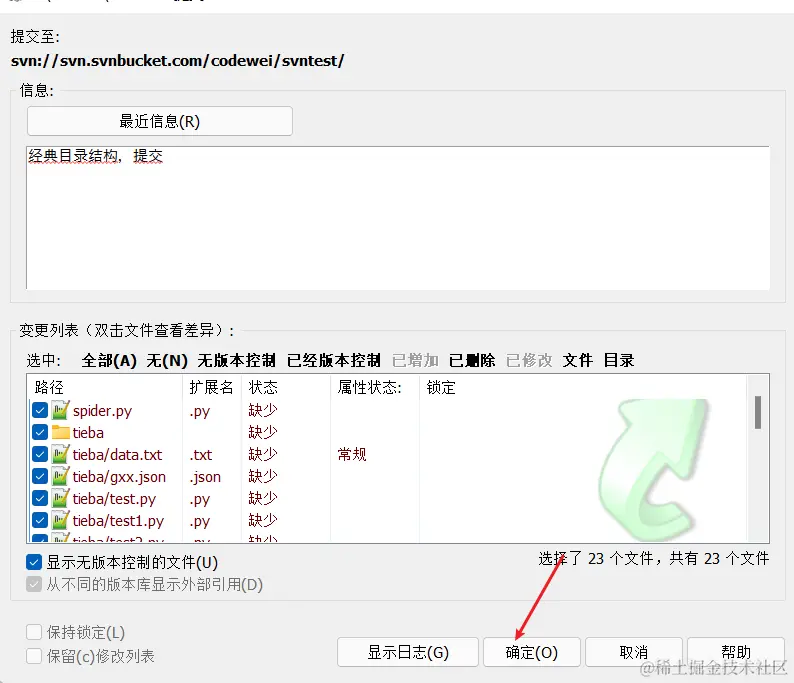Select the tieba/gxx.json file name
The width and height of the screenshot is (794, 683).
pos(119,477)
